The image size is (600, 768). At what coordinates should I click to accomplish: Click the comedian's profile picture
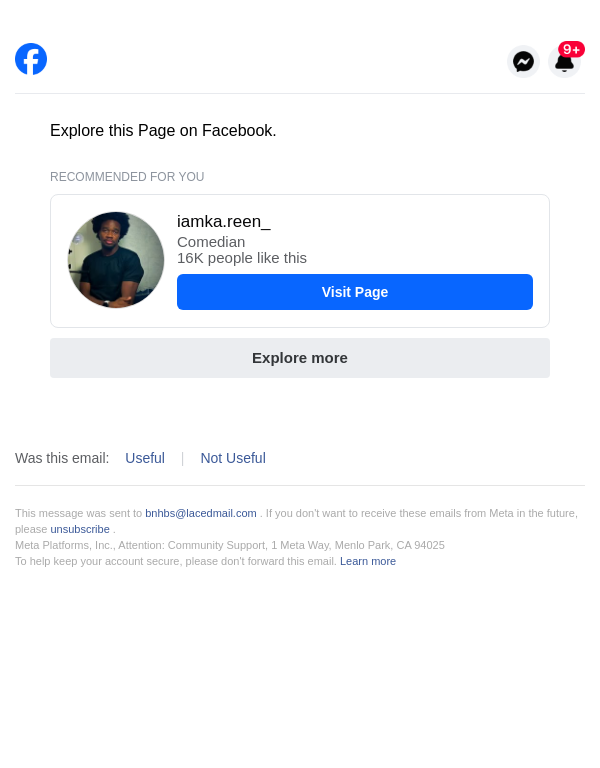[116, 260]
